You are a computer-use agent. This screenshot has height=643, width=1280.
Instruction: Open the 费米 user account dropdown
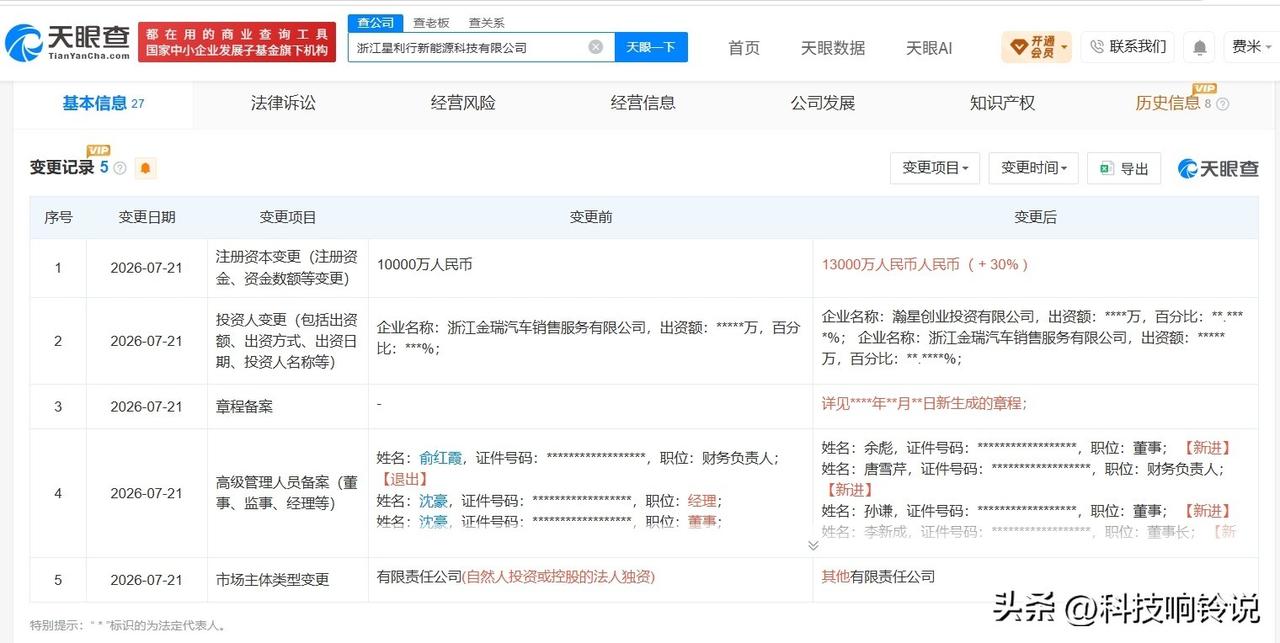click(1252, 46)
